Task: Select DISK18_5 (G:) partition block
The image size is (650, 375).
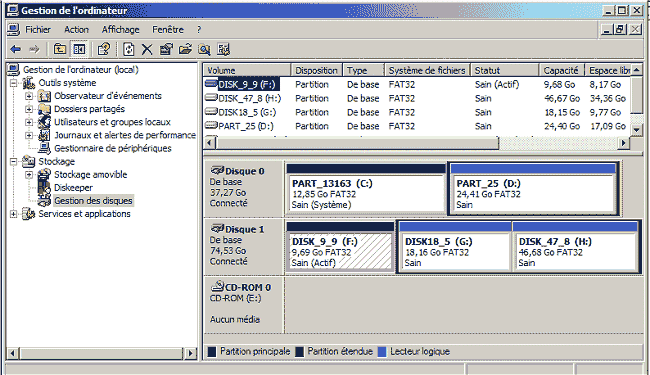Action: tap(455, 247)
